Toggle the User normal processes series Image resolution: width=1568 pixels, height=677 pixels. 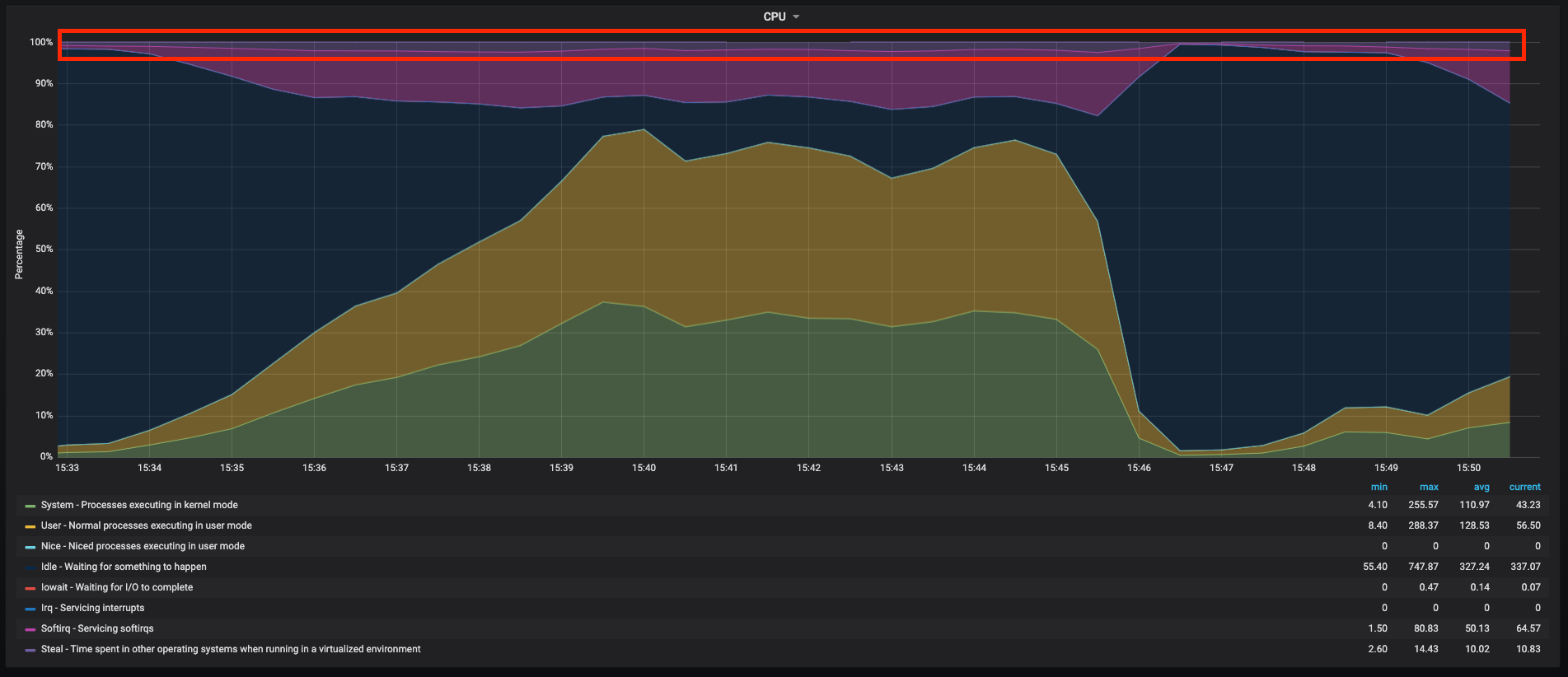(x=147, y=525)
